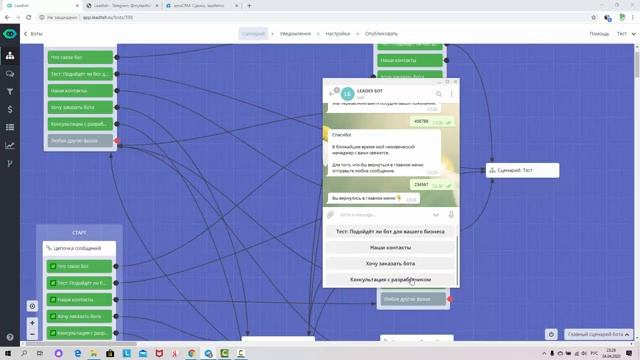Click the Leadteh eye logo
The height and width of the screenshot is (360, 640).
tap(10, 34)
